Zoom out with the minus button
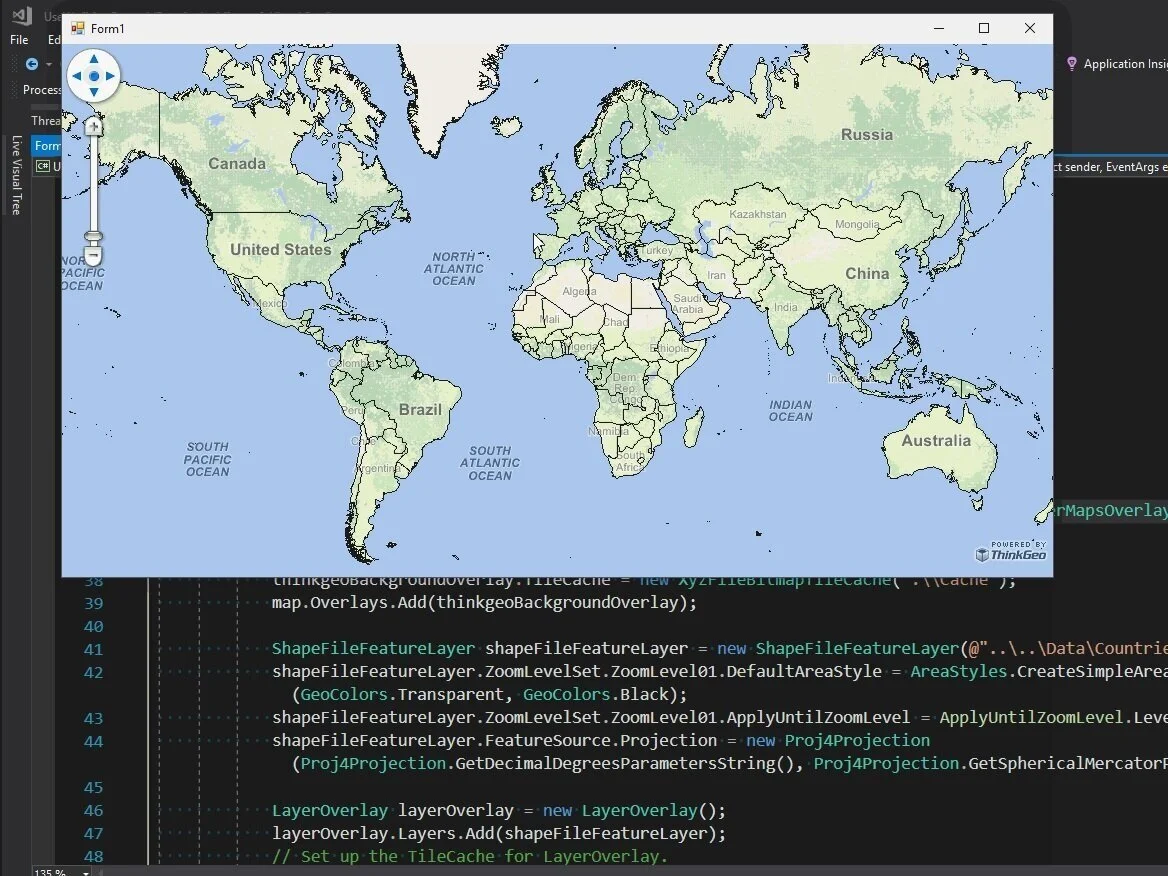1168x876 pixels. point(93,256)
